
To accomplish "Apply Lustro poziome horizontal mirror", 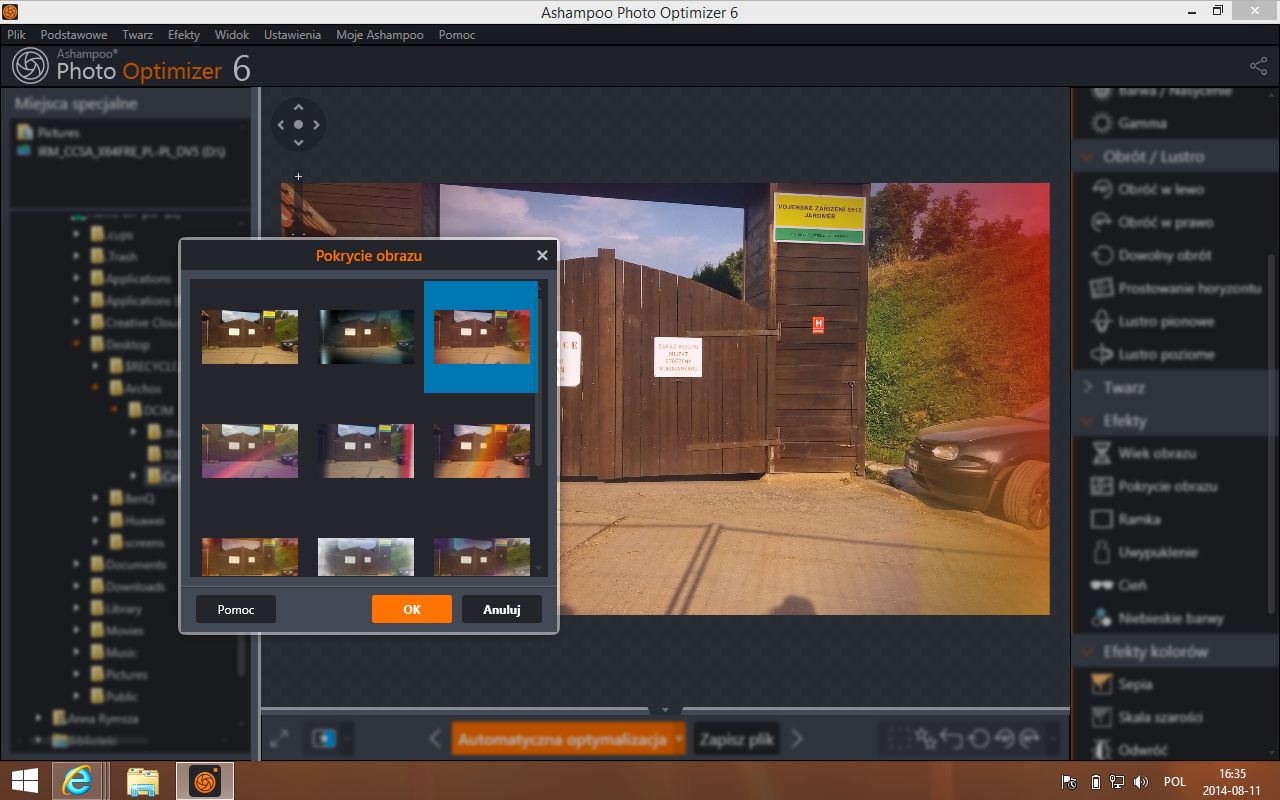I will pos(1153,354).
